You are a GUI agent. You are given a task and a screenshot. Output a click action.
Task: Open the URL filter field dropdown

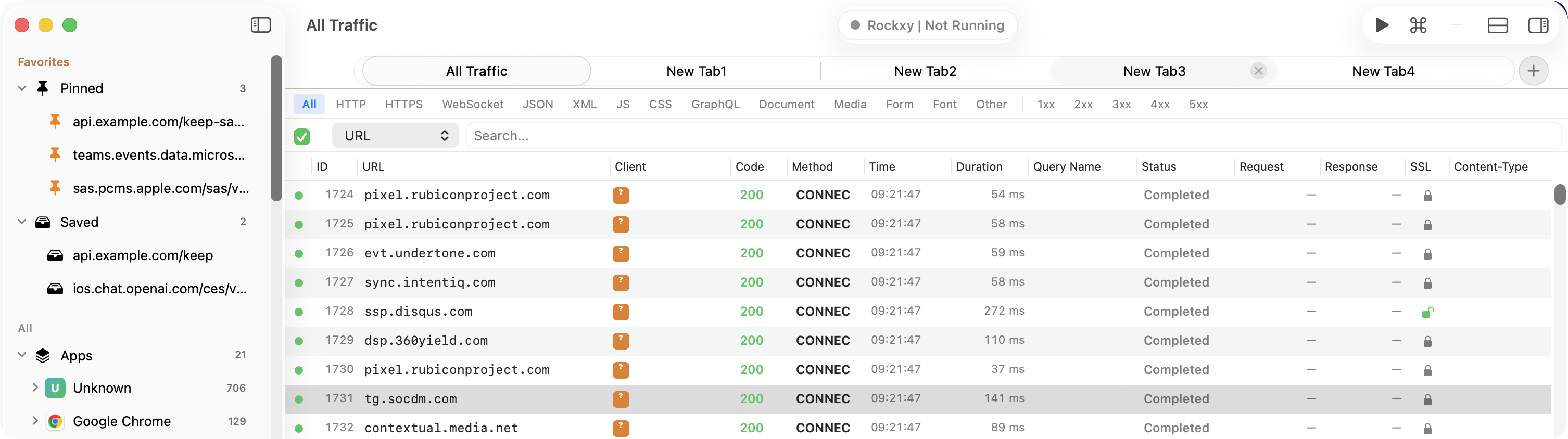click(396, 136)
